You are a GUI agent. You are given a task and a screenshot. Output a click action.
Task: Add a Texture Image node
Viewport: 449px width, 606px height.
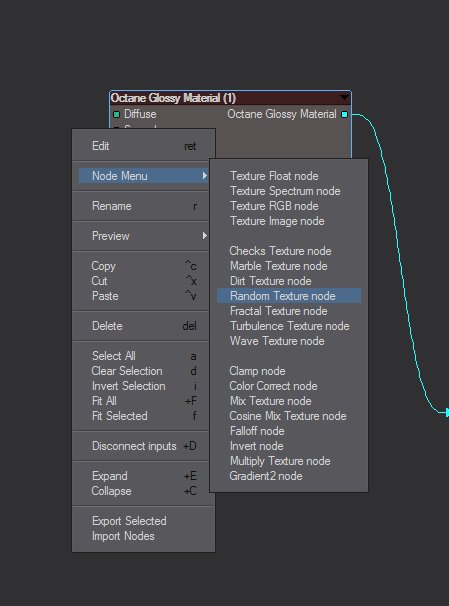289,221
